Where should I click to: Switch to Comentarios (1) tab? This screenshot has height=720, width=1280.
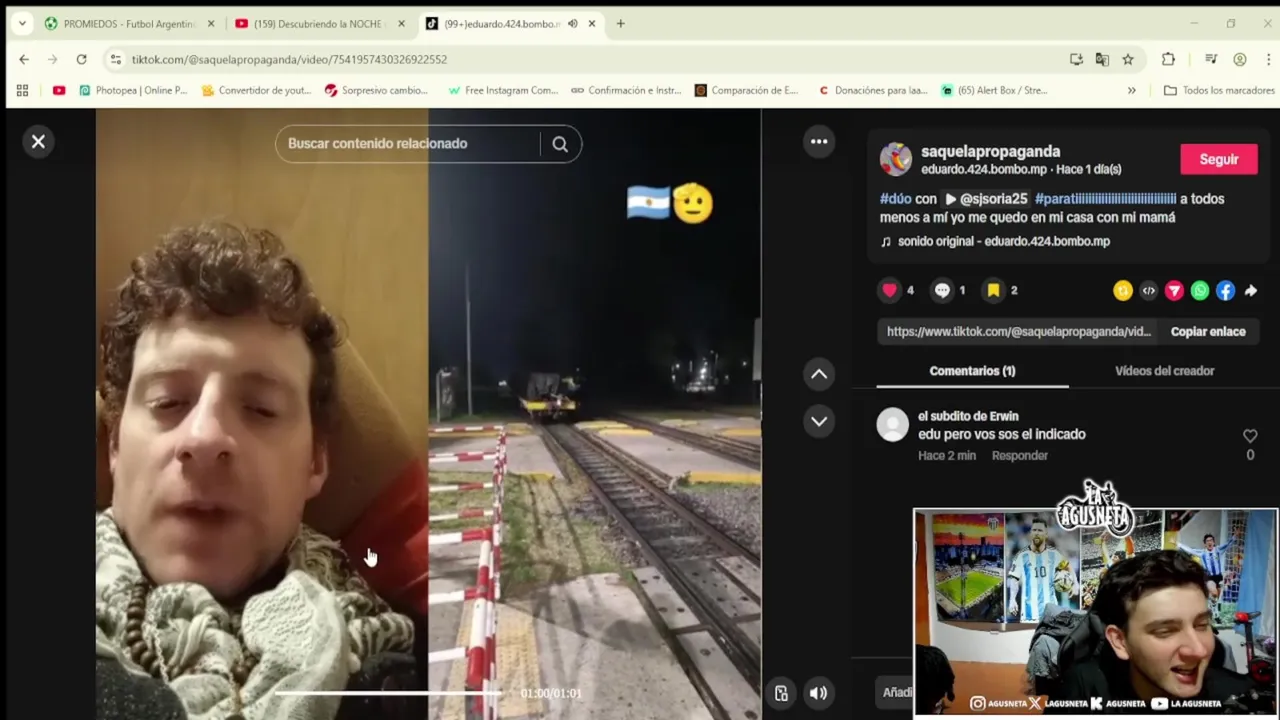(972, 371)
